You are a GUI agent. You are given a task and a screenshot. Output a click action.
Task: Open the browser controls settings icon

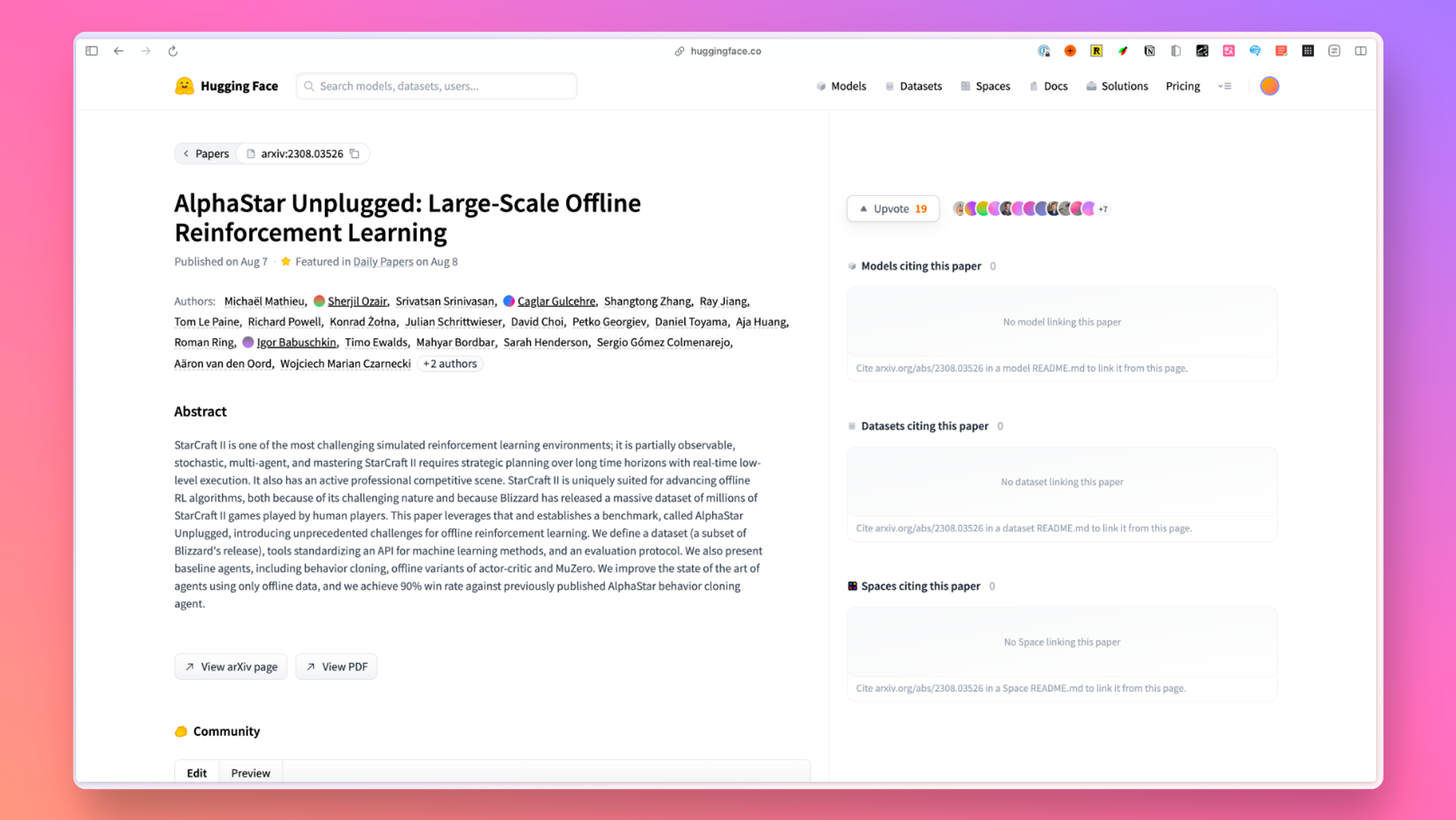point(1334,51)
